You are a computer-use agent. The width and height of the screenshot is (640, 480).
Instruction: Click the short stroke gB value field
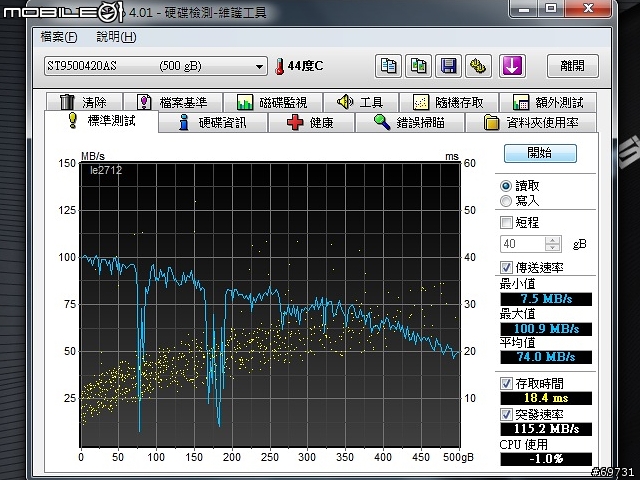[522, 244]
